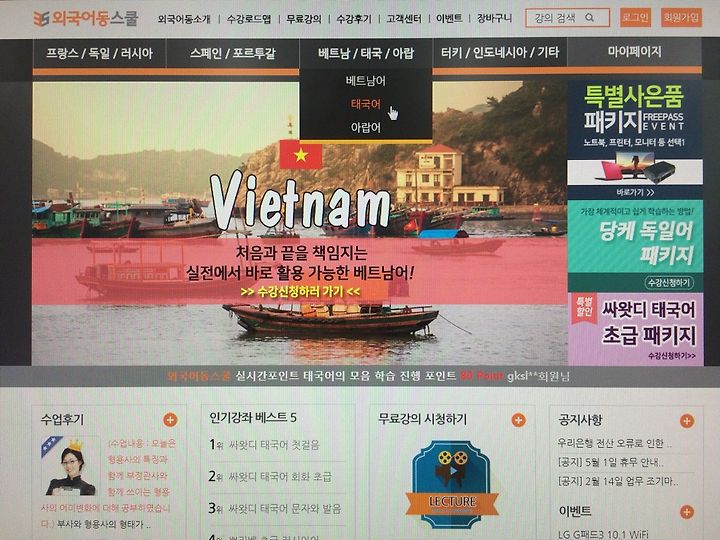Select 아랍어 from dropdown

[366, 128]
